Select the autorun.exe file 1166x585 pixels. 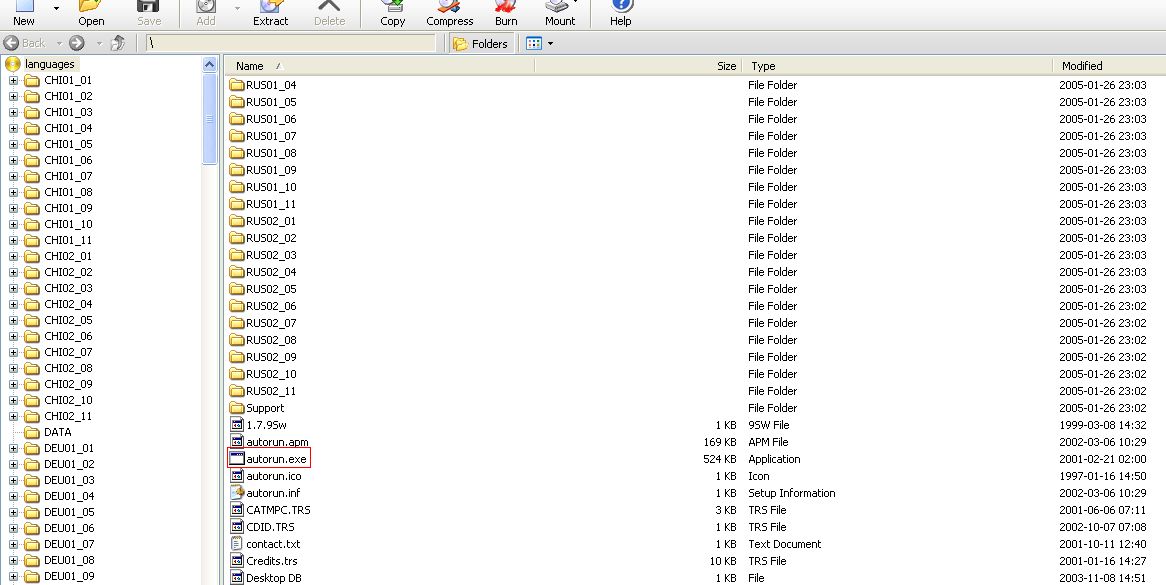276,459
